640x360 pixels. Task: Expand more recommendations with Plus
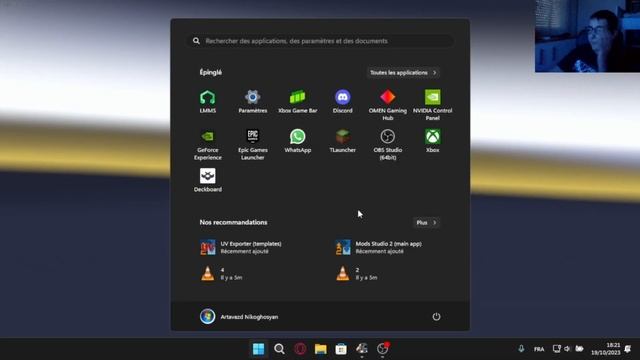pos(426,222)
